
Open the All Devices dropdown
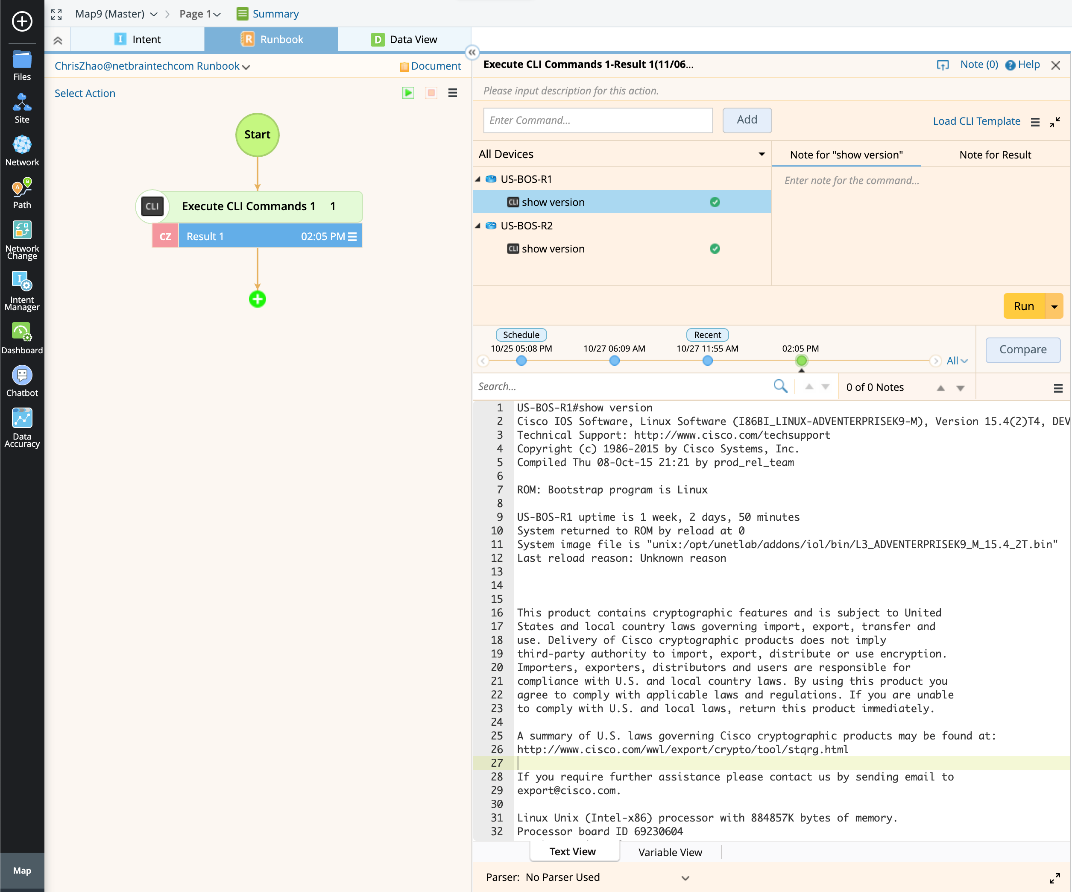tap(761, 154)
